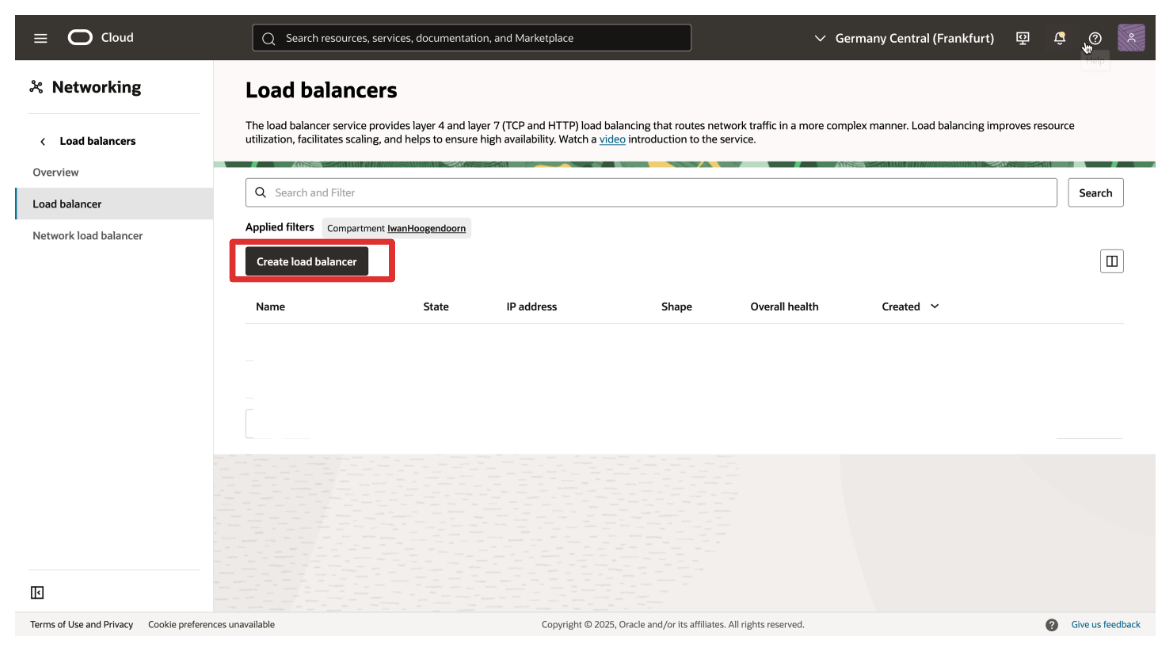1170x651 pixels.
Task: Click the Search button
Action: 1095,193
